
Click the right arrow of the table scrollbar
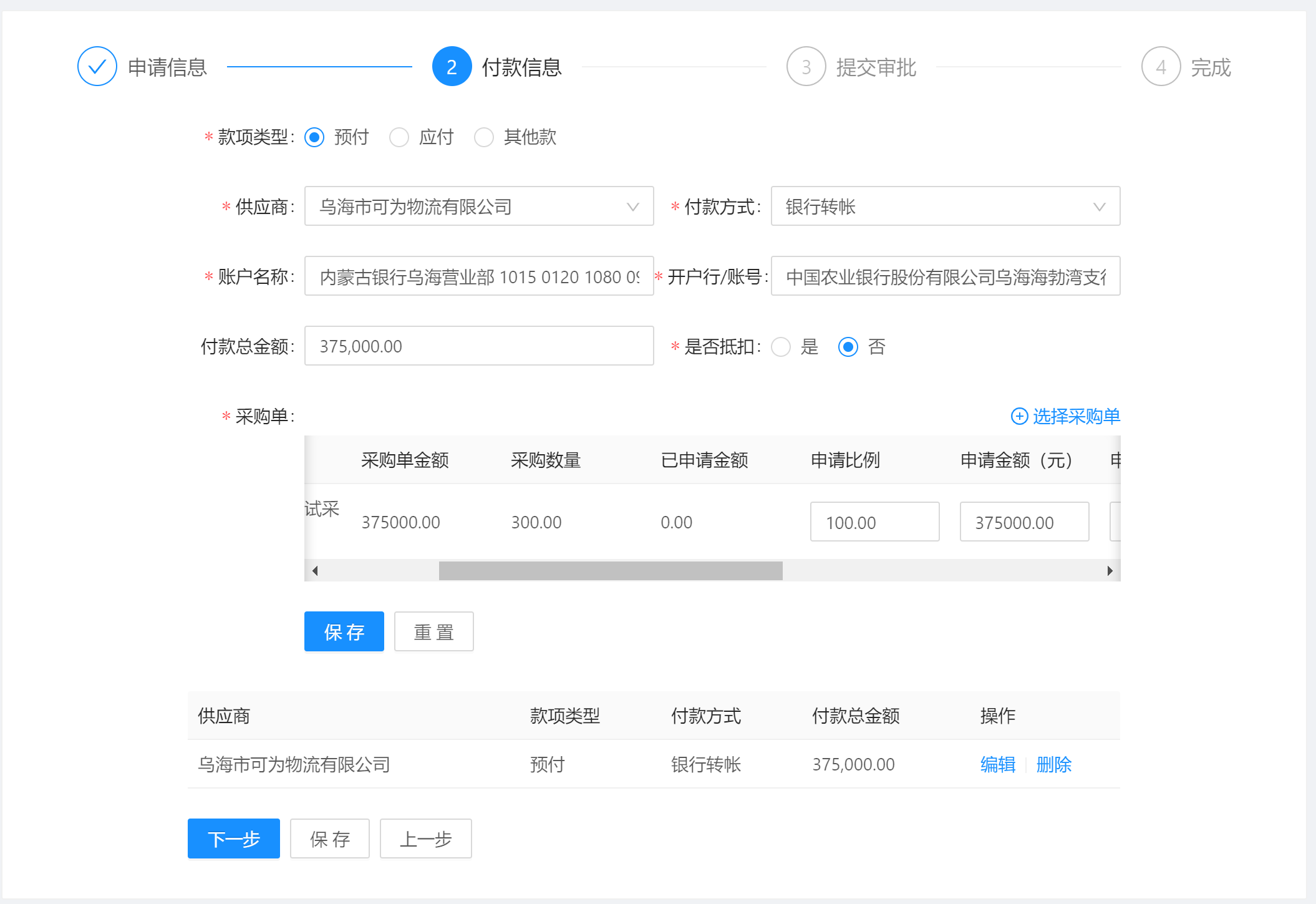click(x=1110, y=571)
